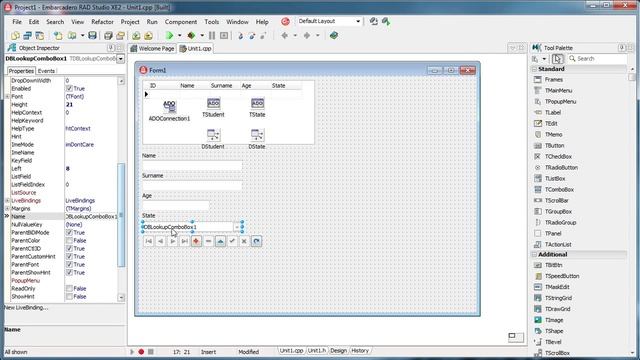Switch to the Events tab in Object Inspector
This screenshot has height=360, width=640.
tap(46, 71)
